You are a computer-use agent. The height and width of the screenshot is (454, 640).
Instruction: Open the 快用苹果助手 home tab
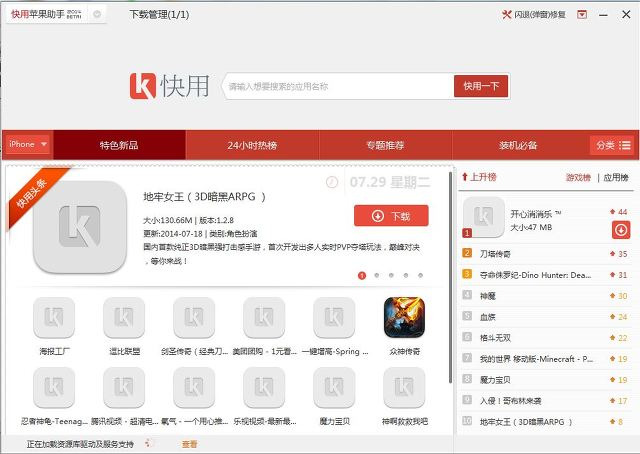click(46, 14)
